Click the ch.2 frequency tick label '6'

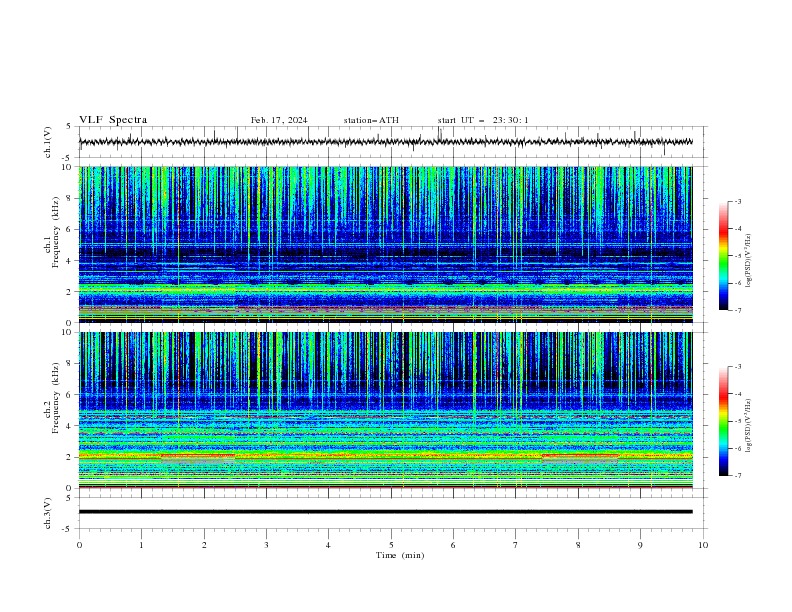pyautogui.click(x=69, y=394)
